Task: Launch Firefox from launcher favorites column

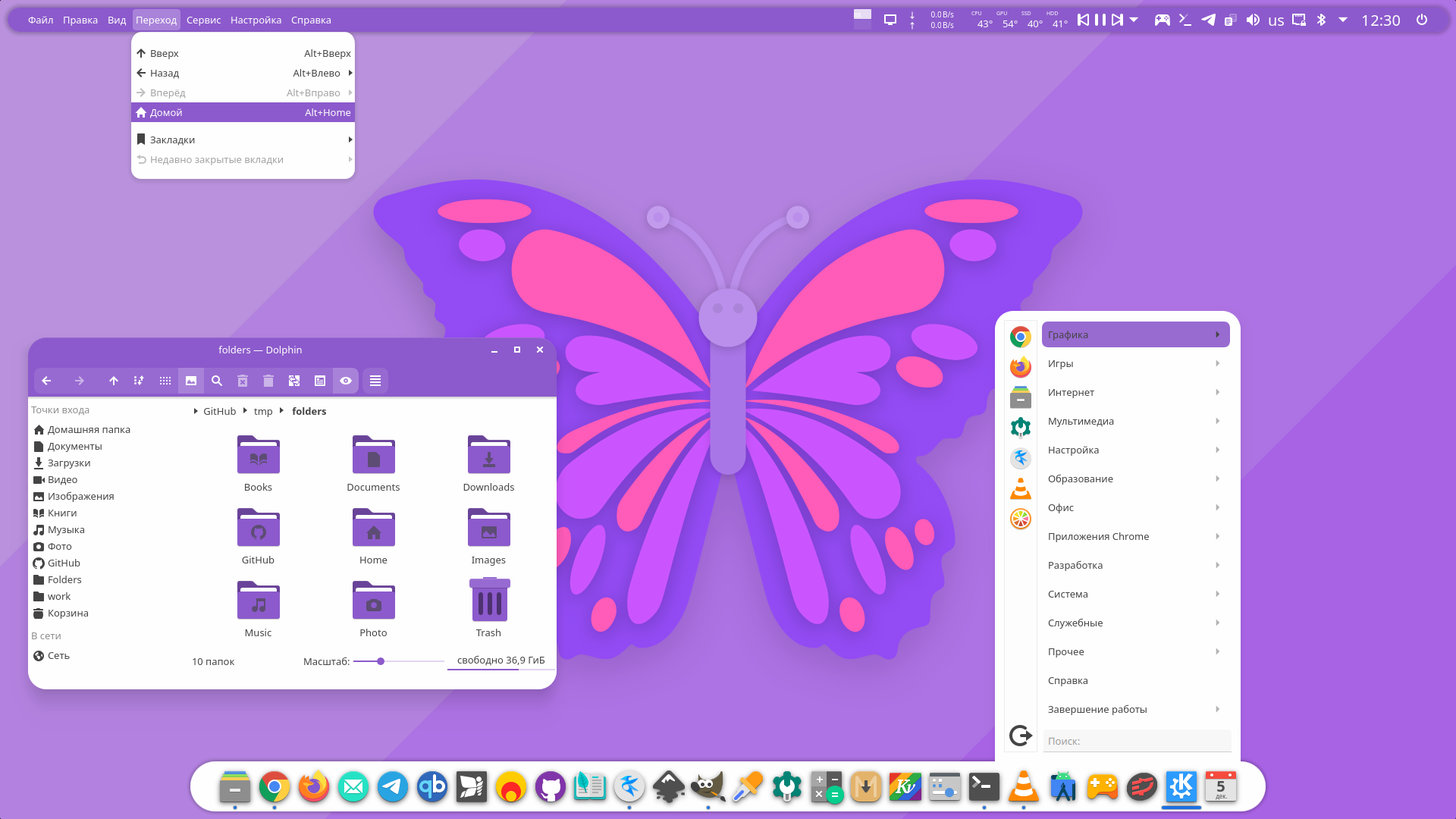Action: click(1021, 367)
